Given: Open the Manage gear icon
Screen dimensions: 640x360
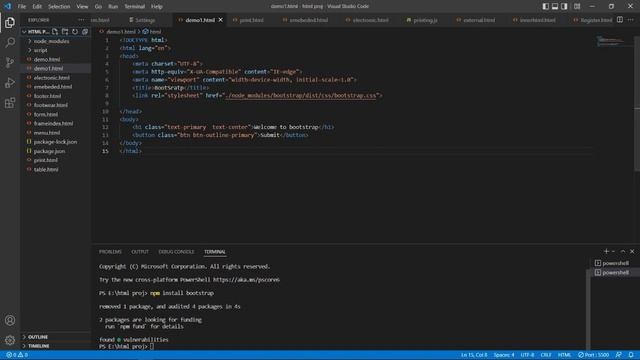Looking at the screenshot, I should 10,340.
